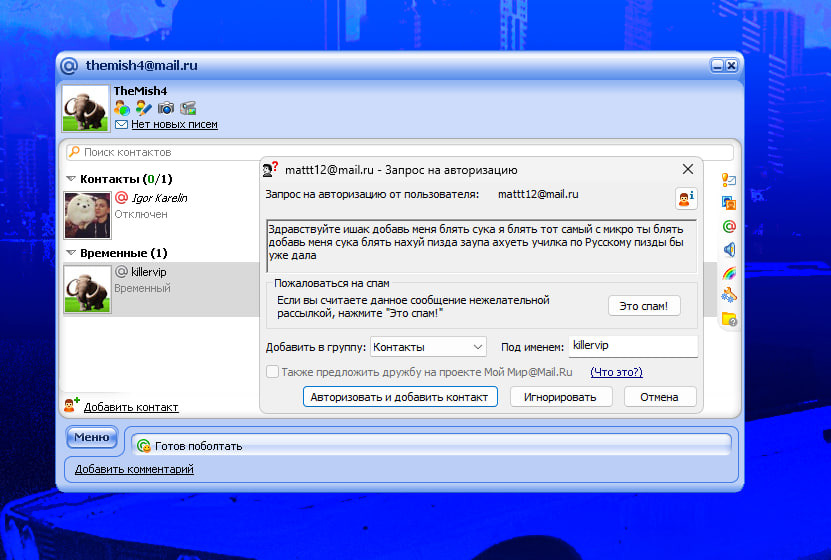View sender's profile info icon in dialog
The width and height of the screenshot is (831, 560).
(x=686, y=197)
